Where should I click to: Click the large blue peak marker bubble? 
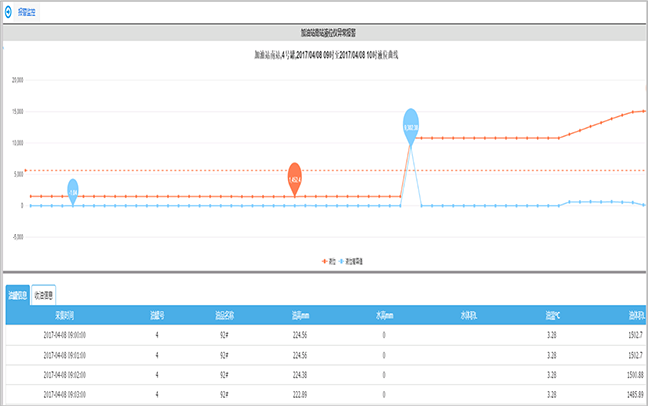[411, 125]
